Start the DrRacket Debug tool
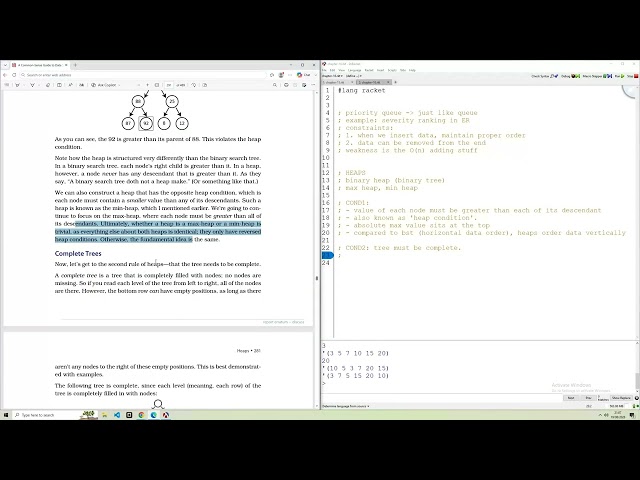Viewport: 640px width, 480px height. 570,76
